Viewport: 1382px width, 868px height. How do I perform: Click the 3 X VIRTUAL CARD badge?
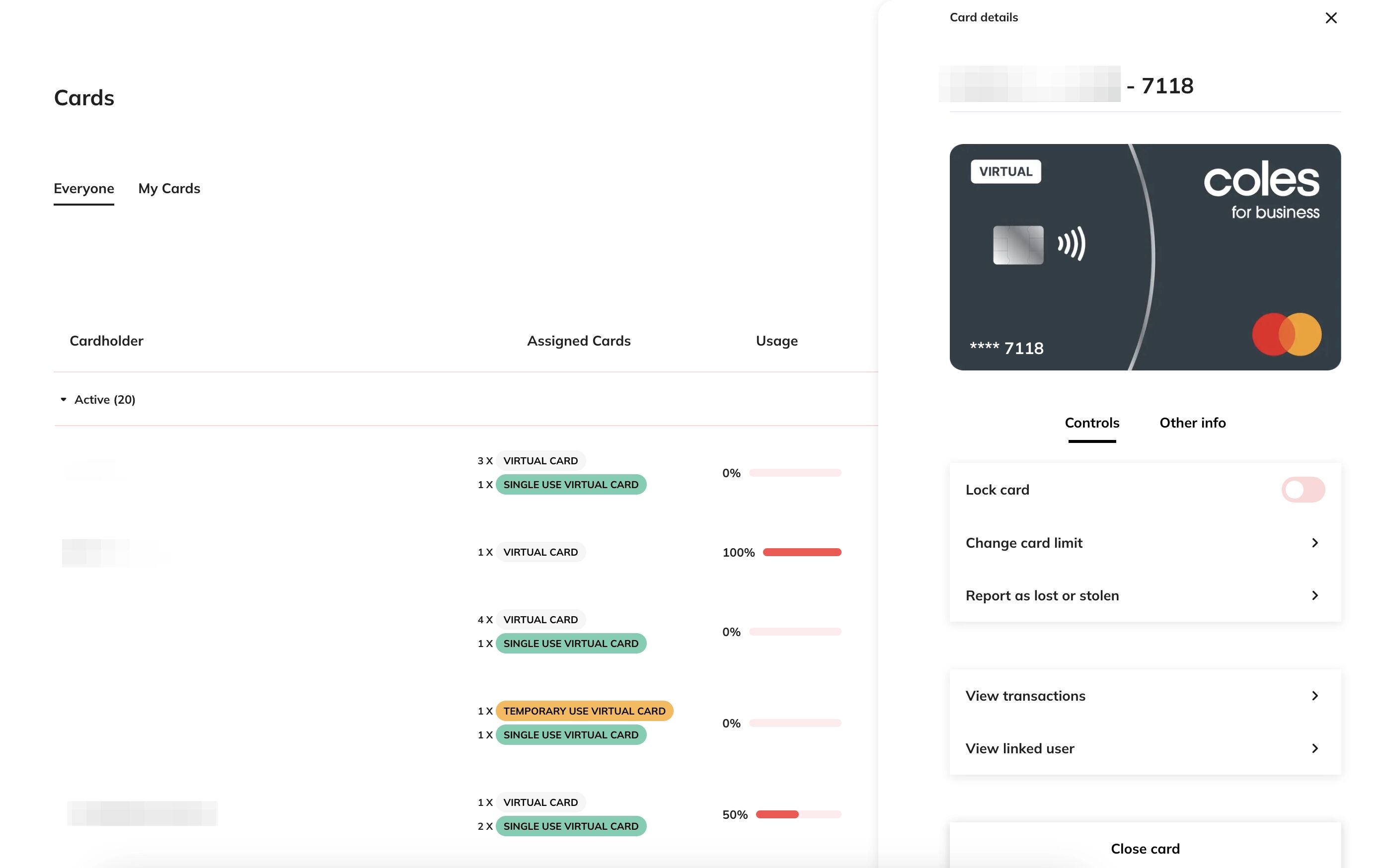[540, 461]
